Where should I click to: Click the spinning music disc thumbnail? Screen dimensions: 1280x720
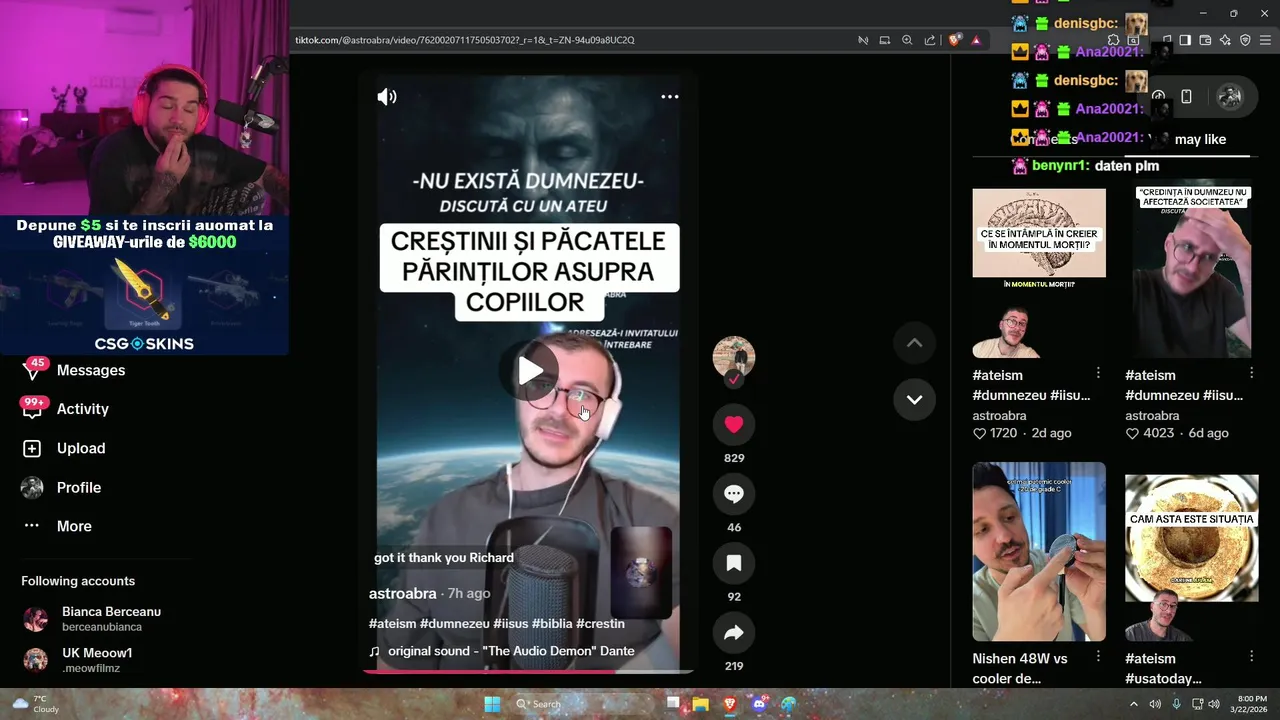641,572
